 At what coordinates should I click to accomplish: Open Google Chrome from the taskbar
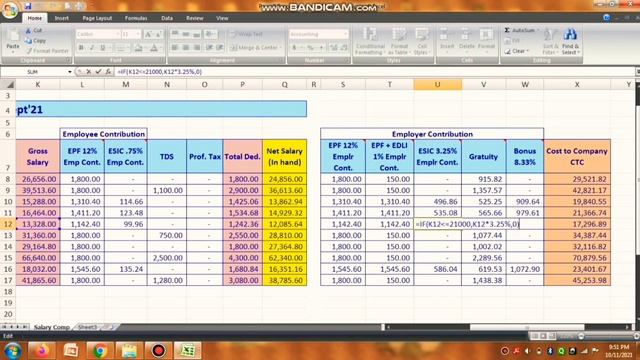[100, 351]
